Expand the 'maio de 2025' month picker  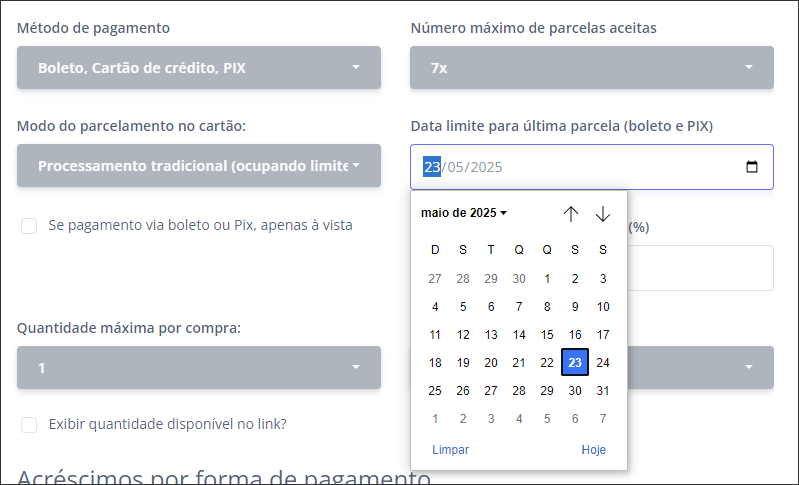464,213
